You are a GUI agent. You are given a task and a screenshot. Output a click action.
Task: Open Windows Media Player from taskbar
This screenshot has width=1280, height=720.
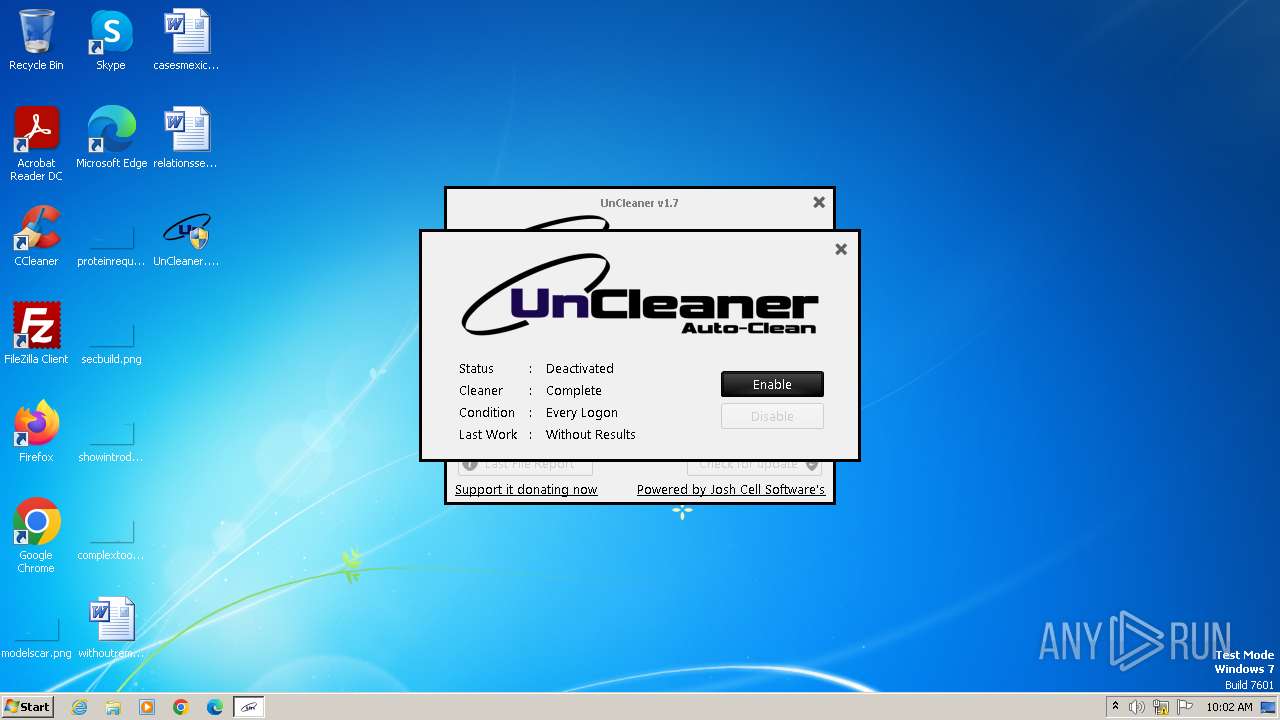147,707
